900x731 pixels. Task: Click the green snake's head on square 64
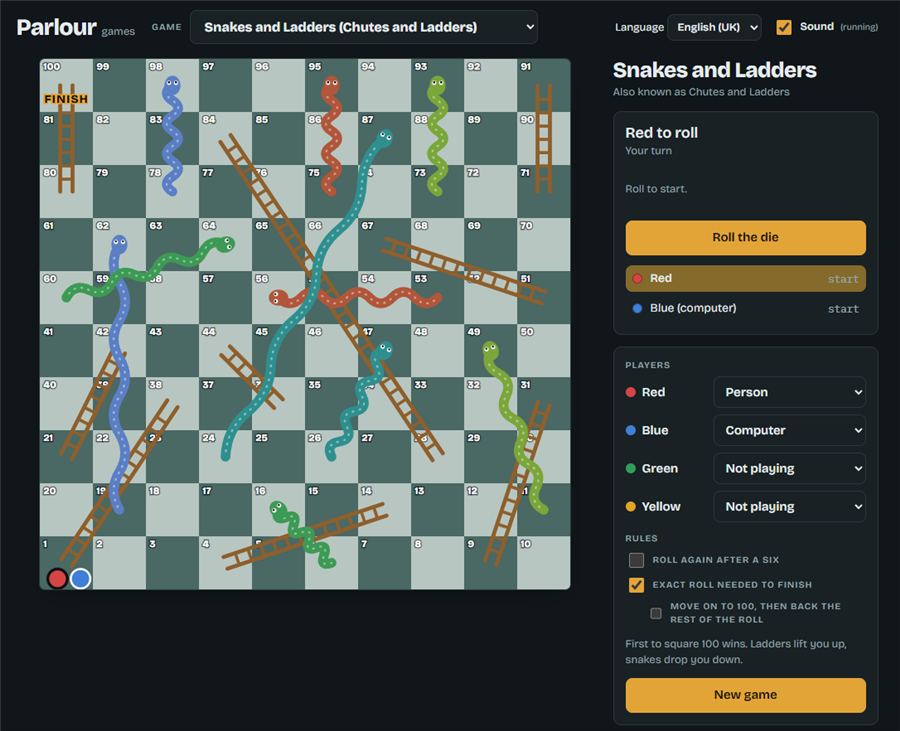[x=225, y=244]
